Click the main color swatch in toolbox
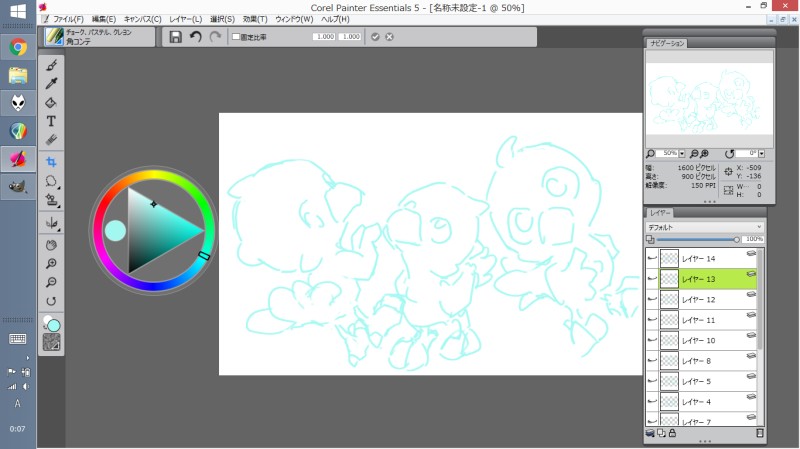This screenshot has width=800, height=449. pos(54,326)
